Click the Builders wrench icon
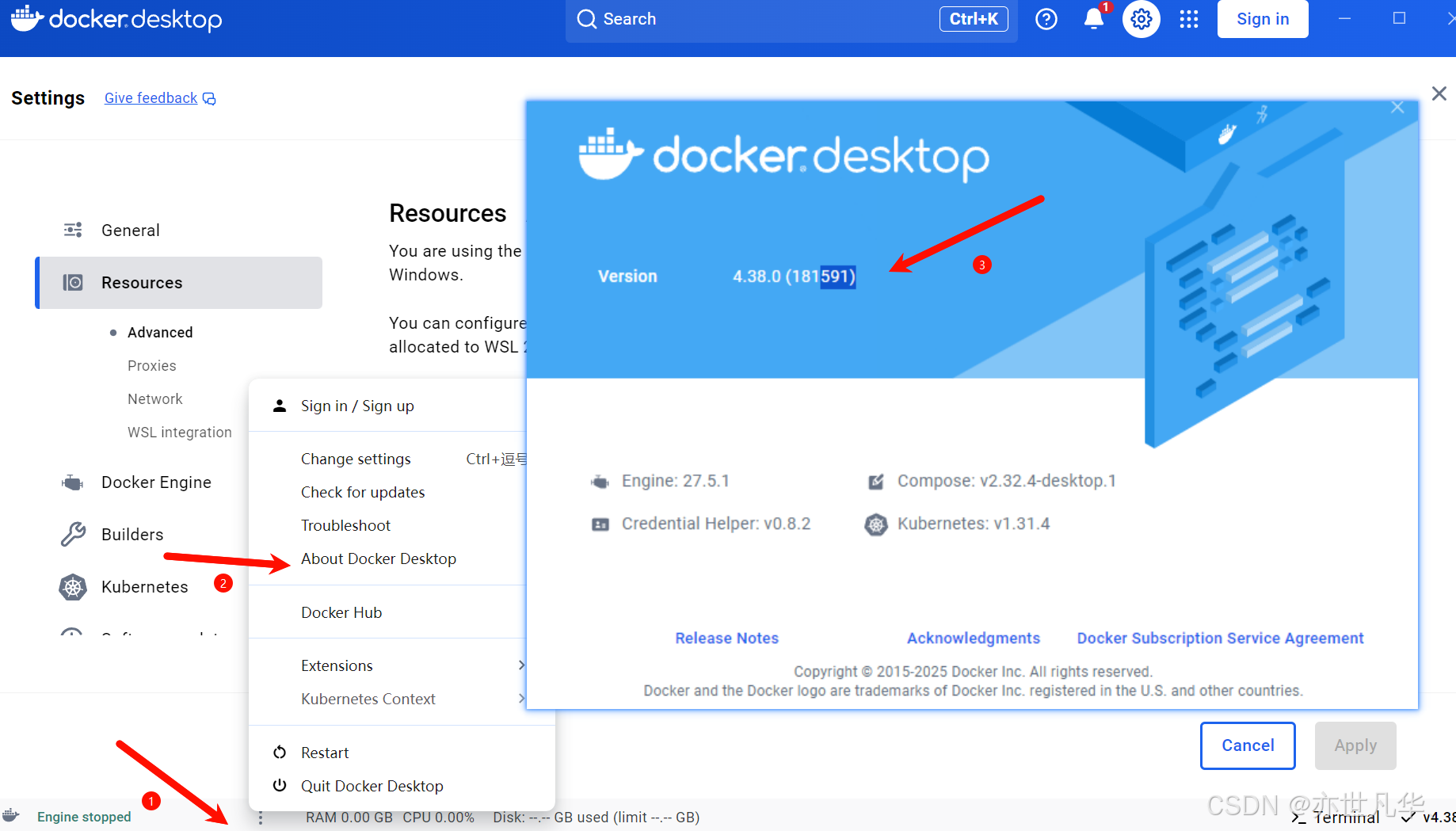This screenshot has height=831, width=1456. pyautogui.click(x=73, y=535)
